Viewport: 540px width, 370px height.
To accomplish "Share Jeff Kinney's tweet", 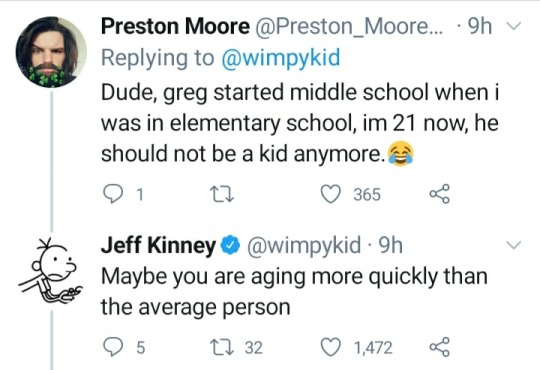I will point(439,347).
